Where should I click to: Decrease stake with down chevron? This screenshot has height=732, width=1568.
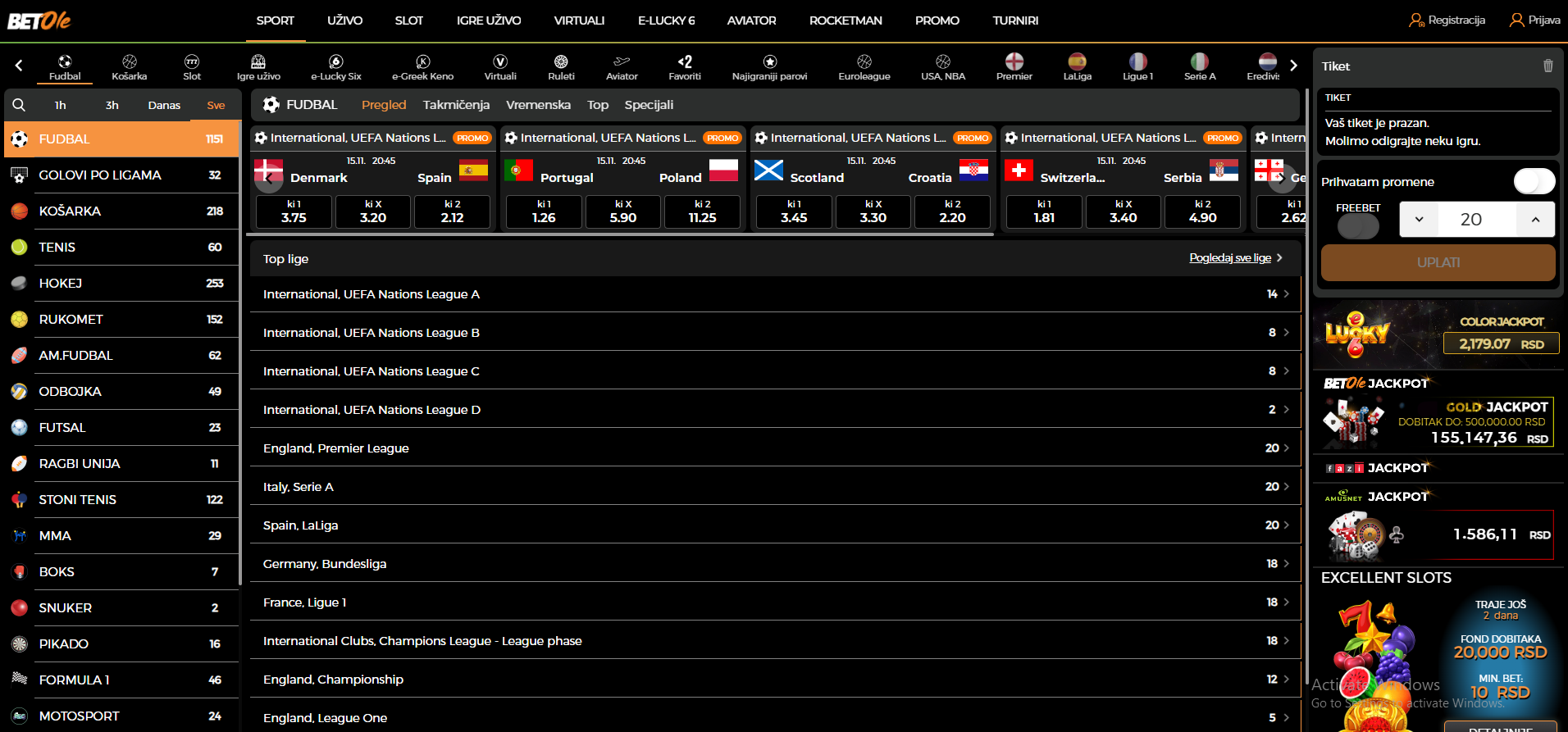(x=1419, y=220)
